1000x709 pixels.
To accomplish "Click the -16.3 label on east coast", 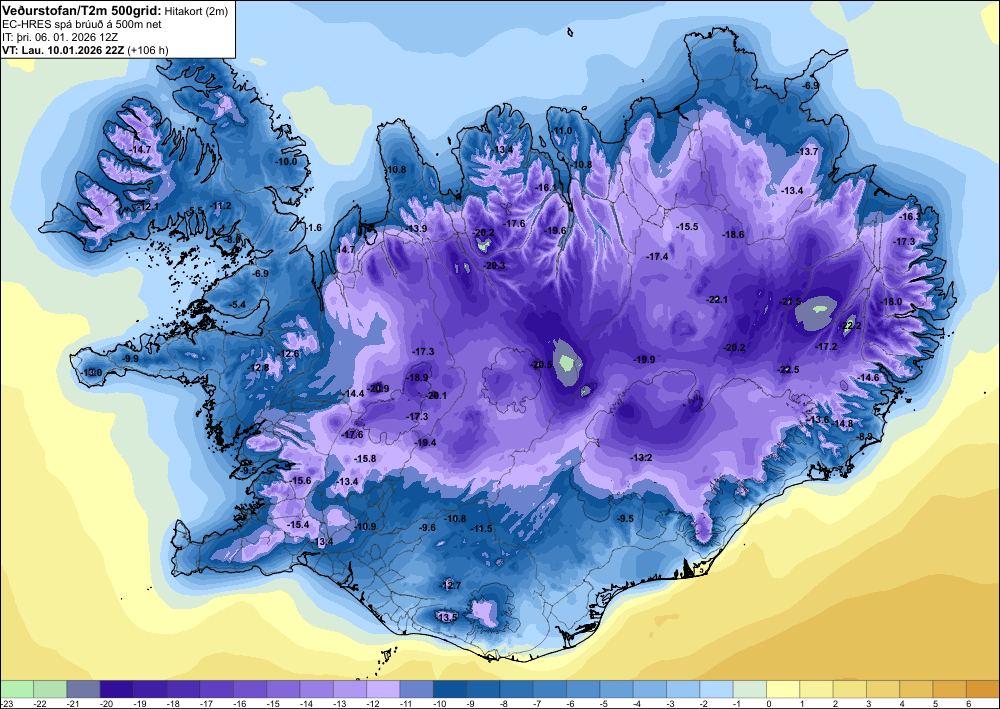I will pos(910,217).
